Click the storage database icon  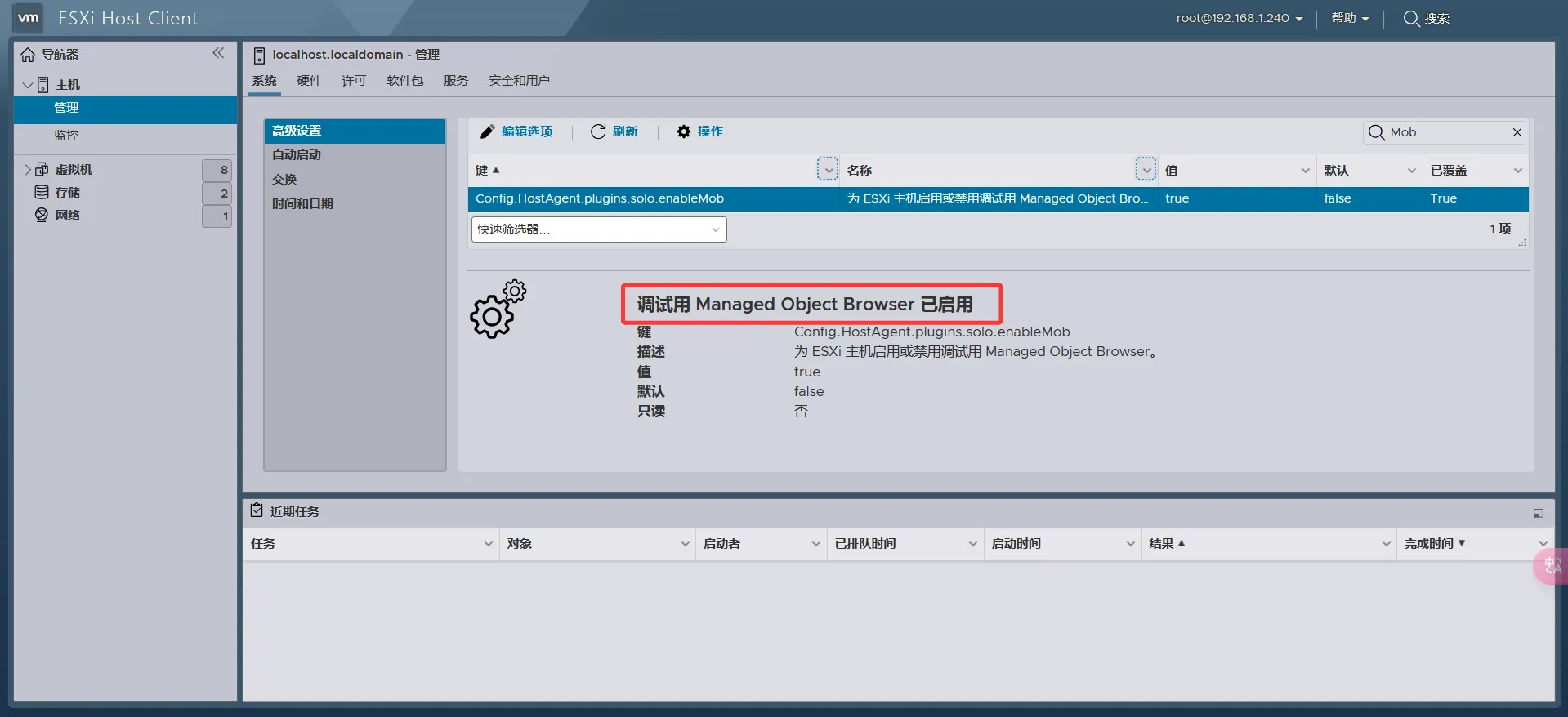pos(42,192)
